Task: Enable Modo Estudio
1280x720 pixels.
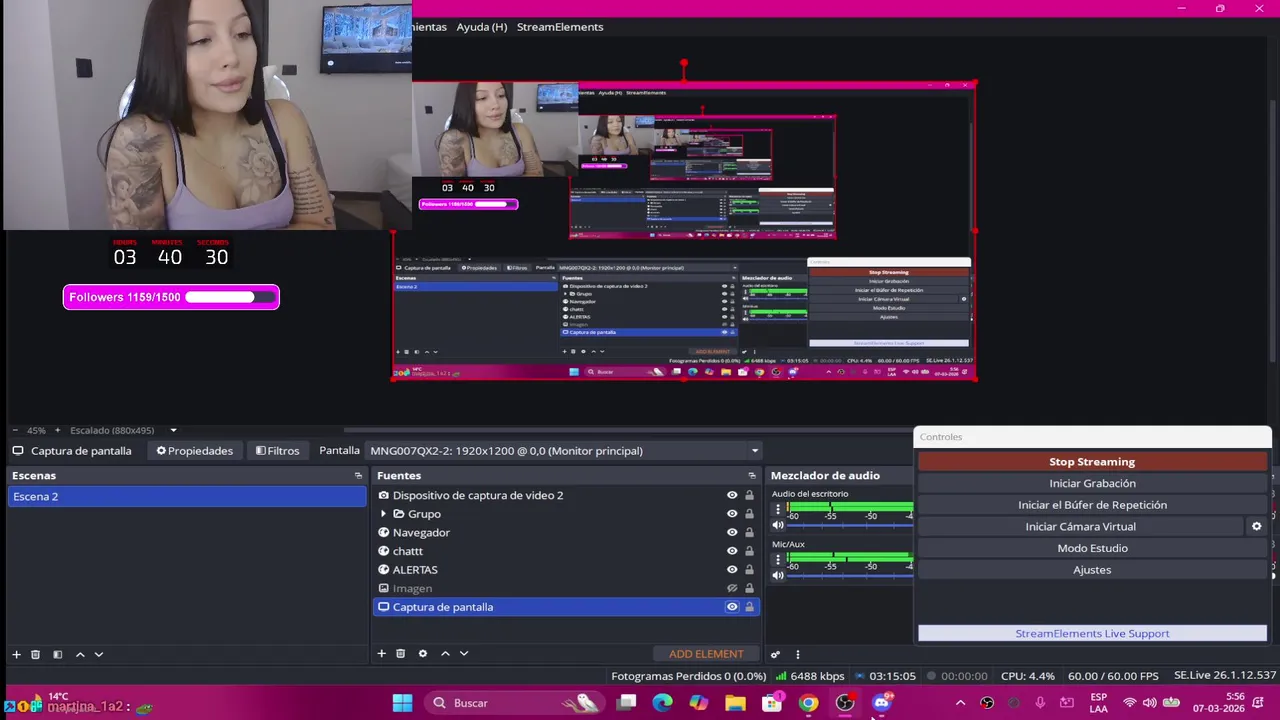Action: [x=1092, y=548]
